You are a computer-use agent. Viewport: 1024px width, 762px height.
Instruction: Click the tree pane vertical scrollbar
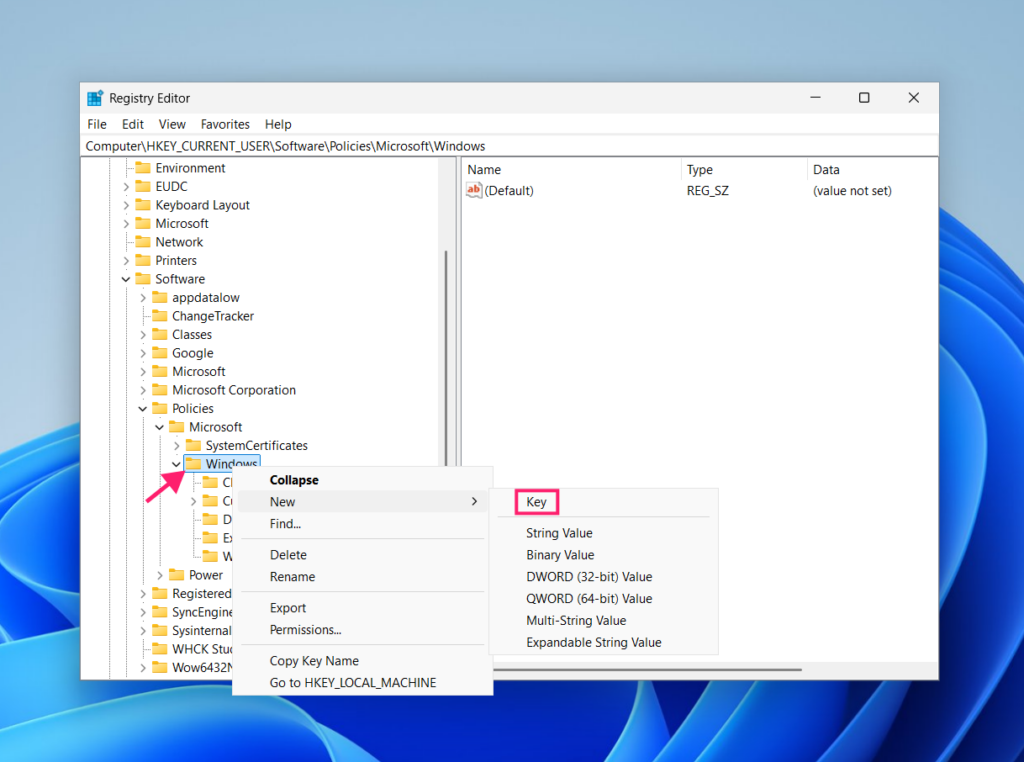(446, 358)
